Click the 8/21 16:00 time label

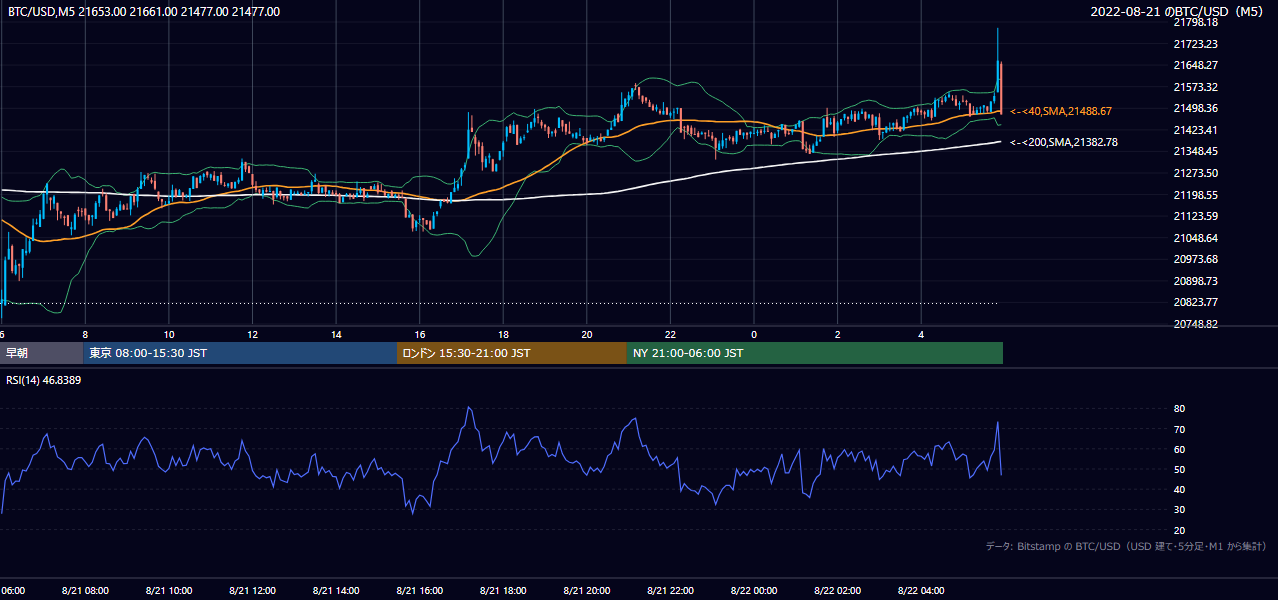click(420, 590)
